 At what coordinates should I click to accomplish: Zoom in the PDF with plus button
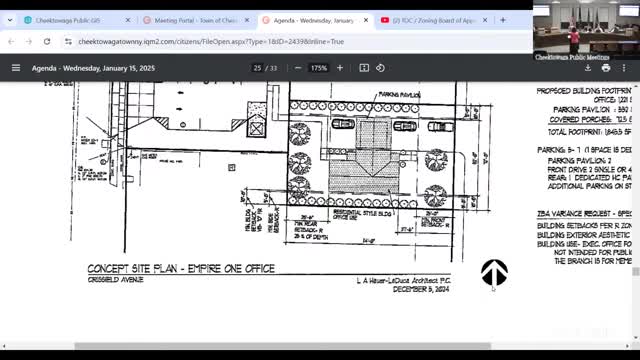pyautogui.click(x=340, y=68)
